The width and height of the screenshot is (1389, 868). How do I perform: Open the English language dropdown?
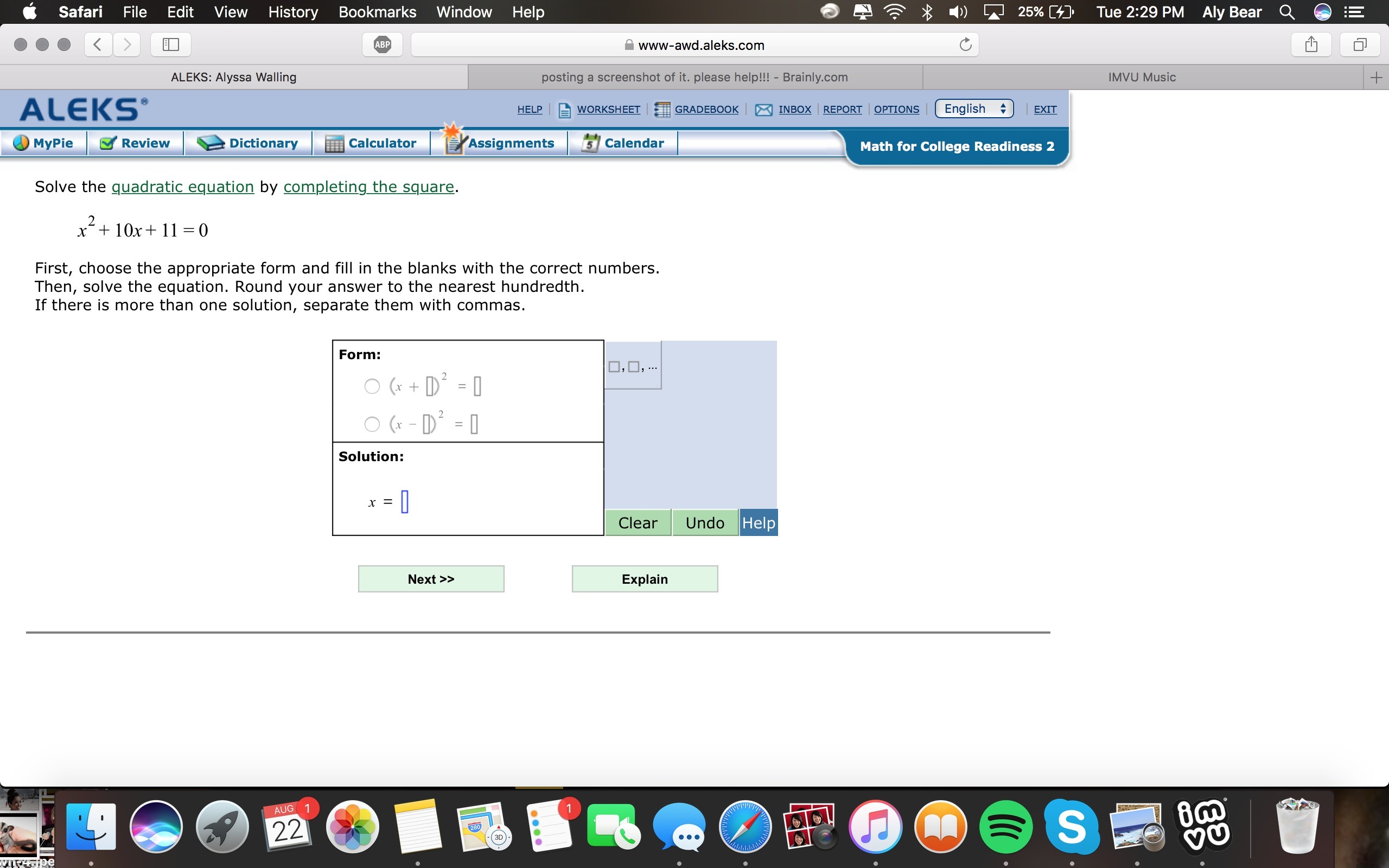pyautogui.click(x=974, y=109)
